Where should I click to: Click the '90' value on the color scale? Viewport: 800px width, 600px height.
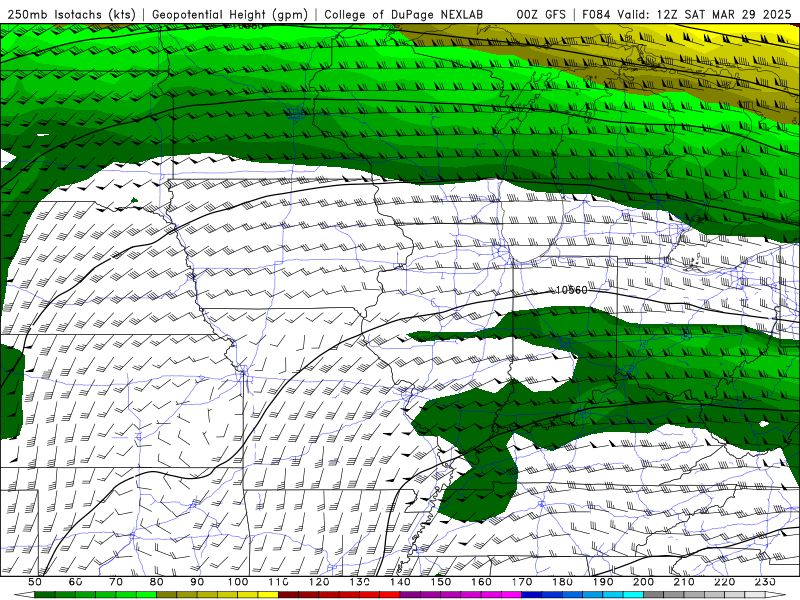tap(197, 582)
